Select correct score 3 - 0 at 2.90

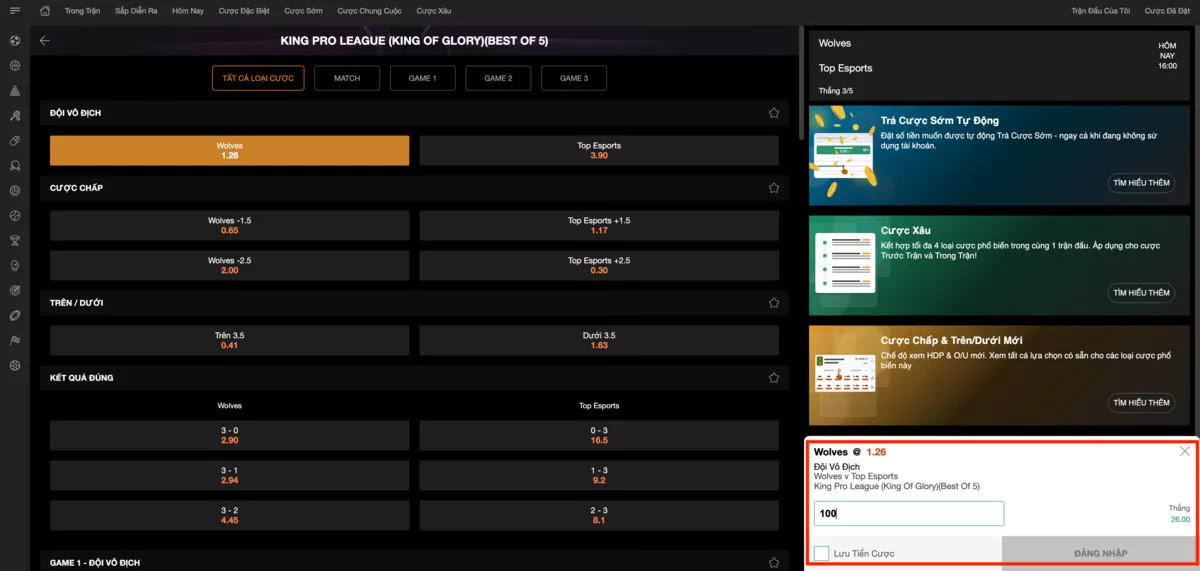(x=229, y=435)
